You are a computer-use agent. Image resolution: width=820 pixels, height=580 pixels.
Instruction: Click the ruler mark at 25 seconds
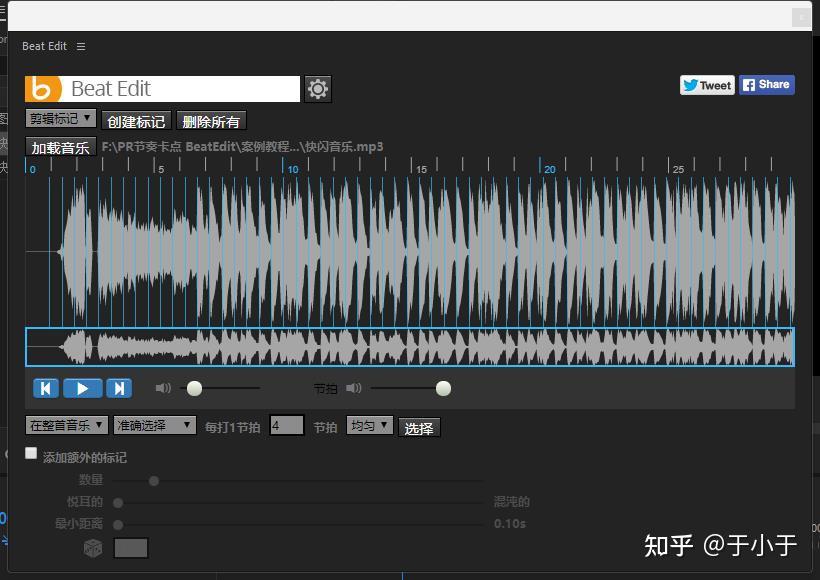[678, 169]
